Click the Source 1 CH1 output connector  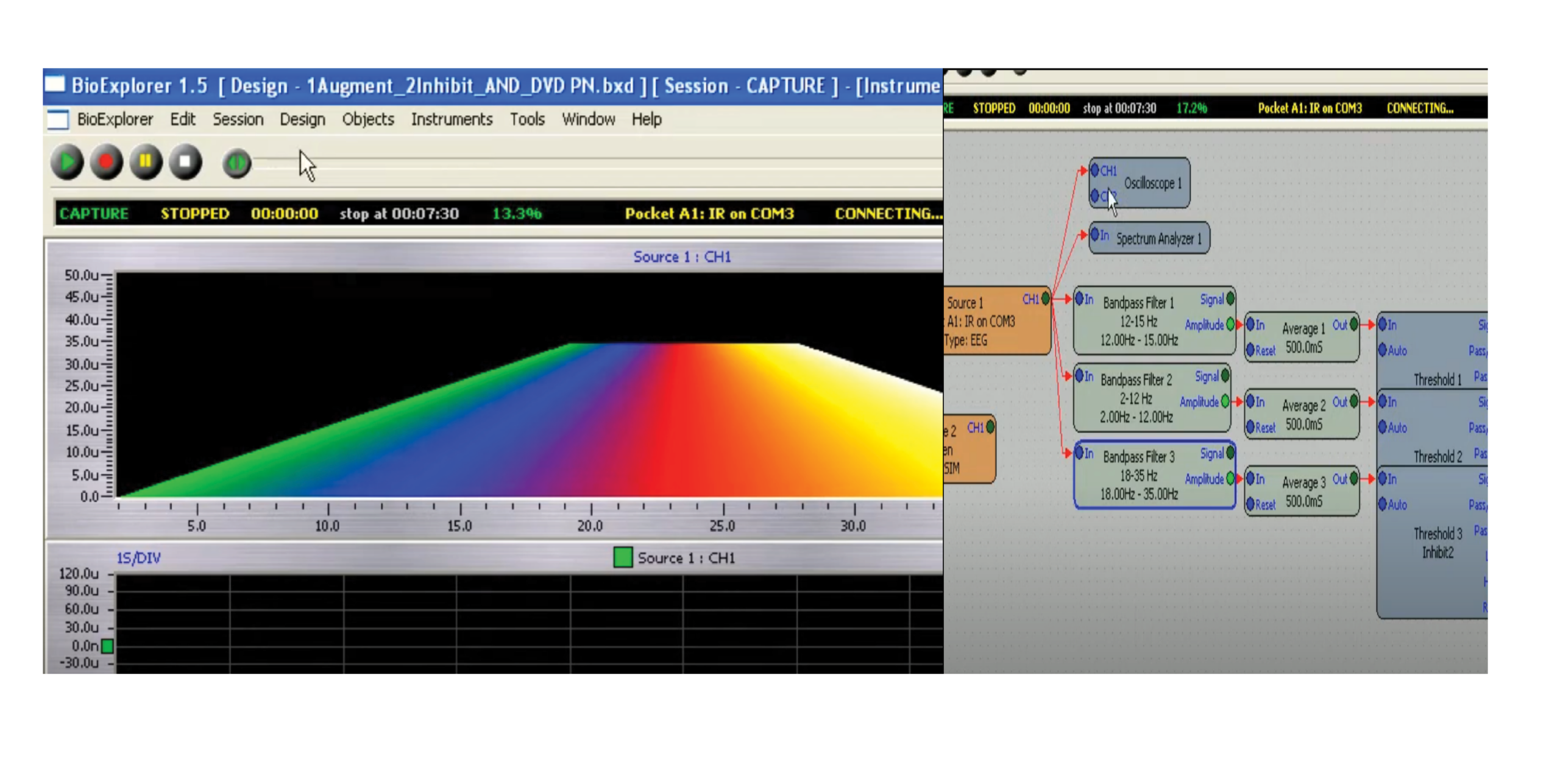coord(1045,299)
